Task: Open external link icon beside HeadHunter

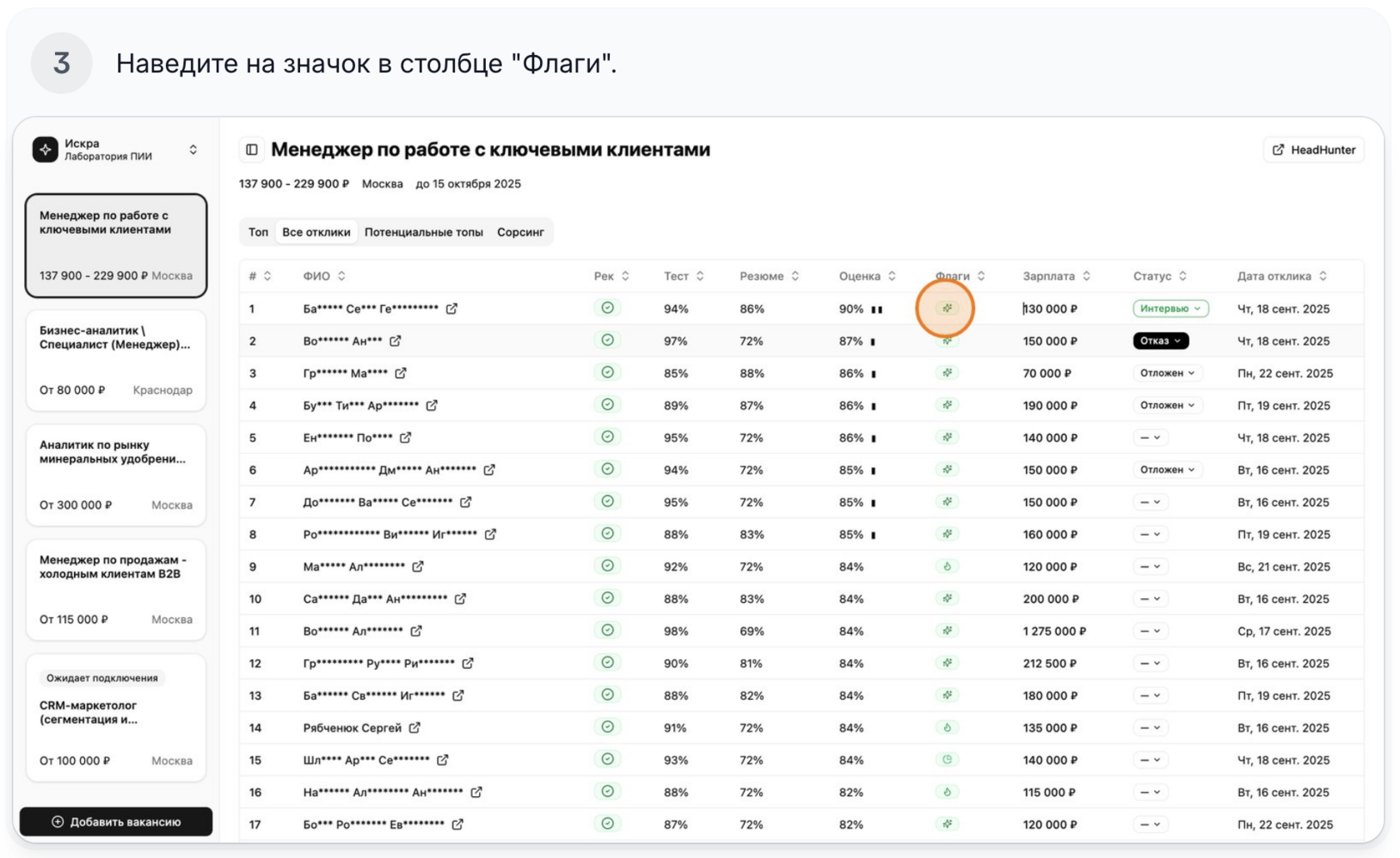Action: click(x=1278, y=150)
